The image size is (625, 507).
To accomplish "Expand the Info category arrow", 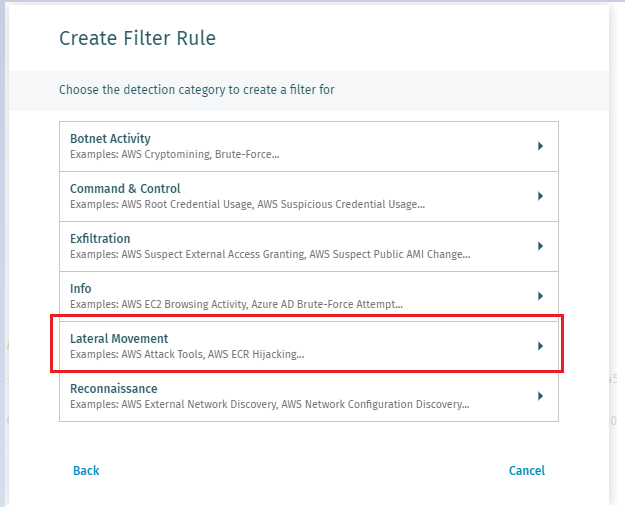I will click(x=540, y=296).
